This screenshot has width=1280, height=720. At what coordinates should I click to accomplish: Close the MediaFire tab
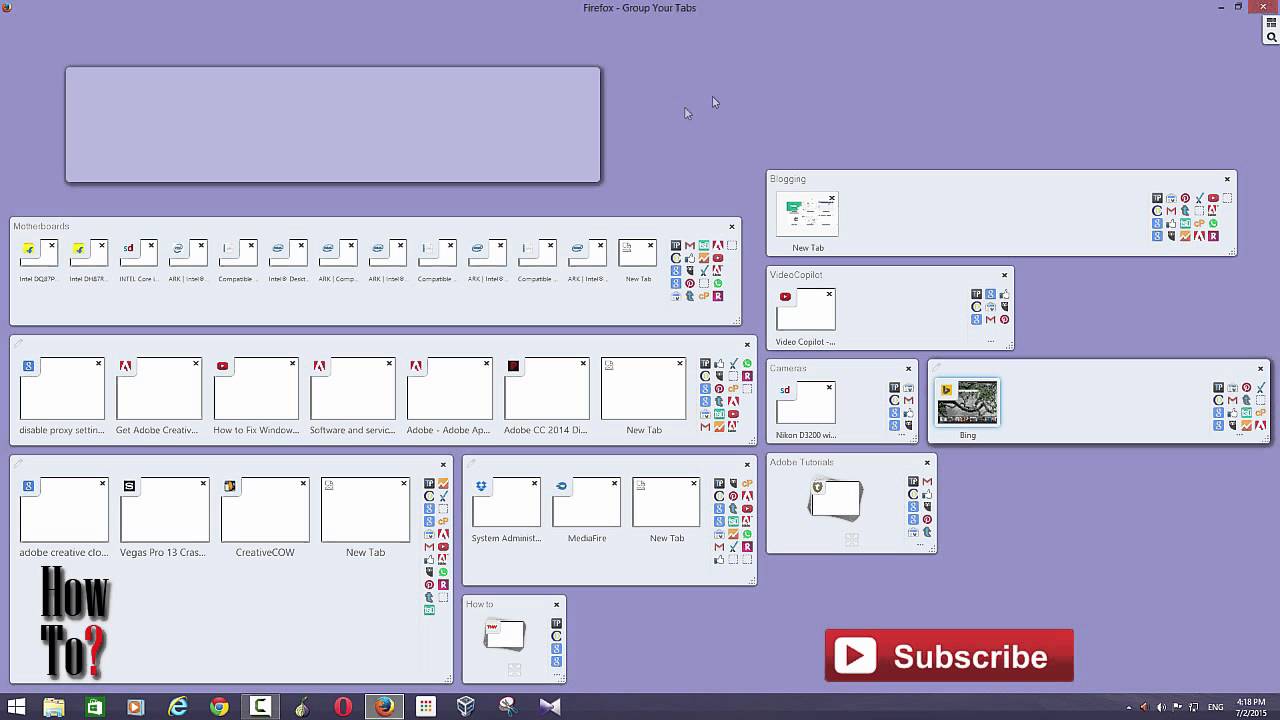(614, 484)
